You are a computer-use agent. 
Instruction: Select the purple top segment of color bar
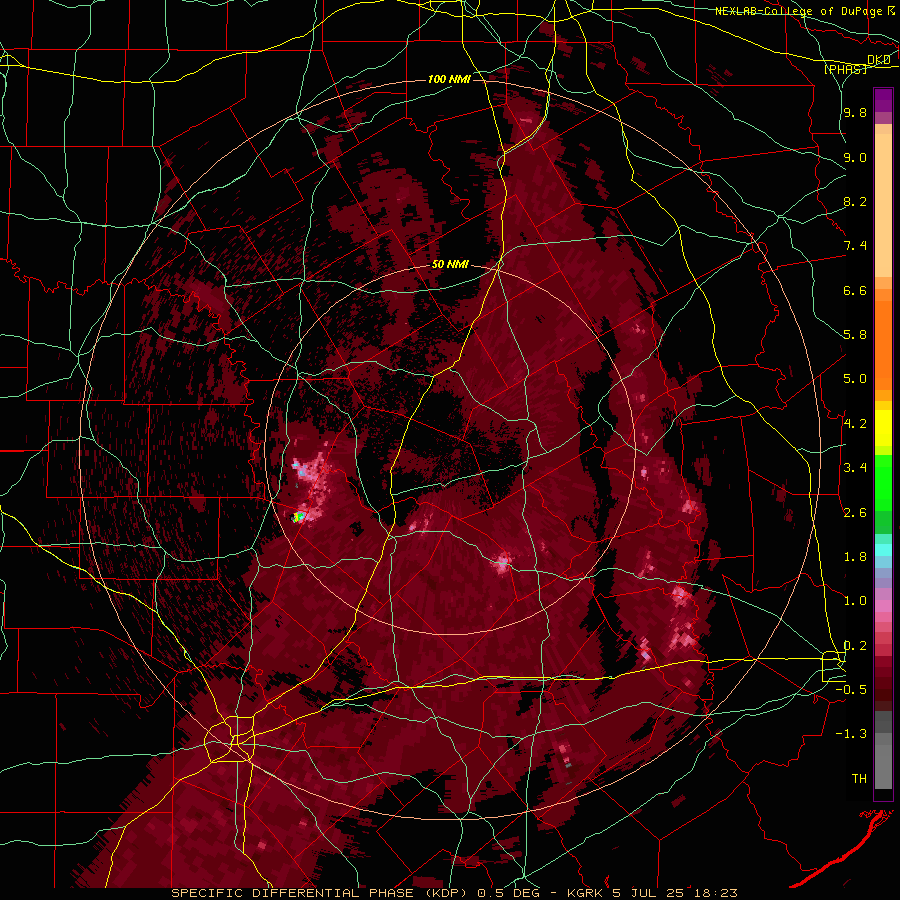[883, 100]
